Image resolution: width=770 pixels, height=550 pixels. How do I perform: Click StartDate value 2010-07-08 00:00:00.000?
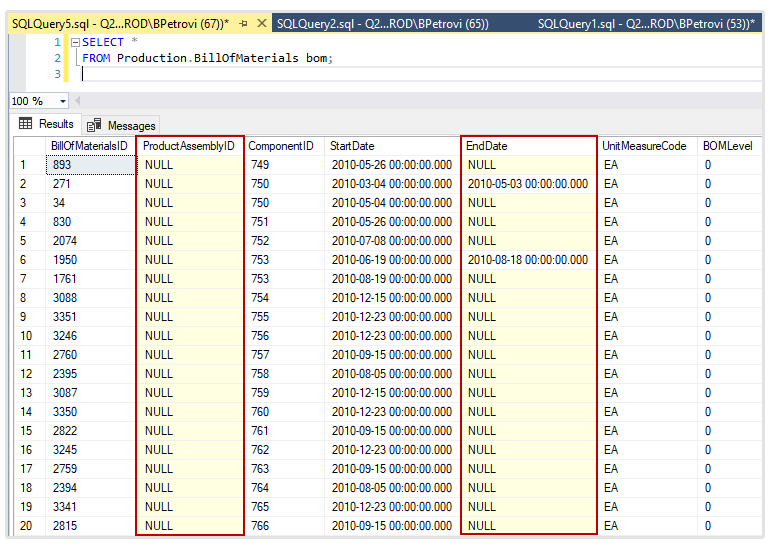point(392,241)
